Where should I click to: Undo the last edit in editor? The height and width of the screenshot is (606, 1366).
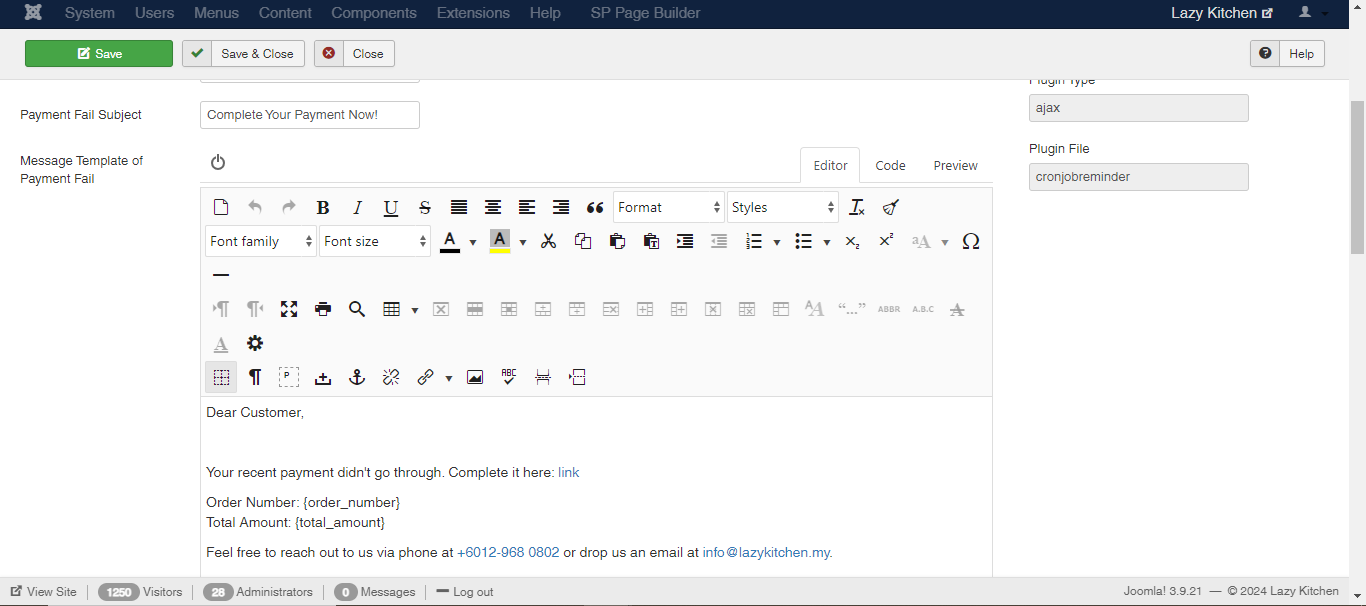[x=255, y=207]
